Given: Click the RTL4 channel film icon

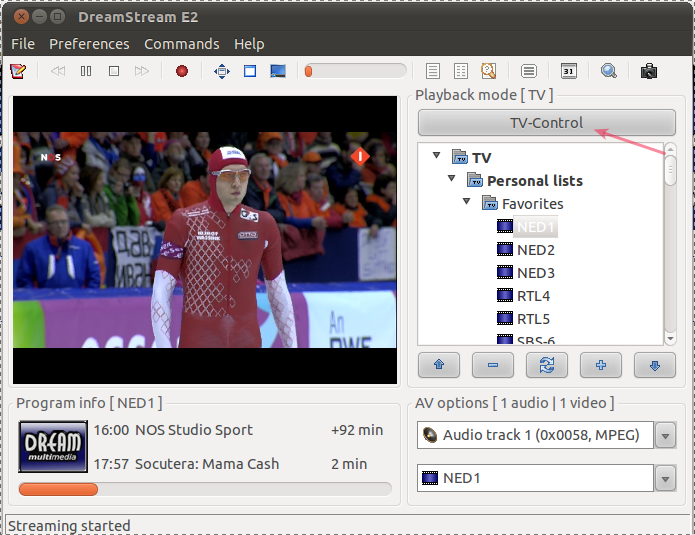Looking at the screenshot, I should click(504, 296).
